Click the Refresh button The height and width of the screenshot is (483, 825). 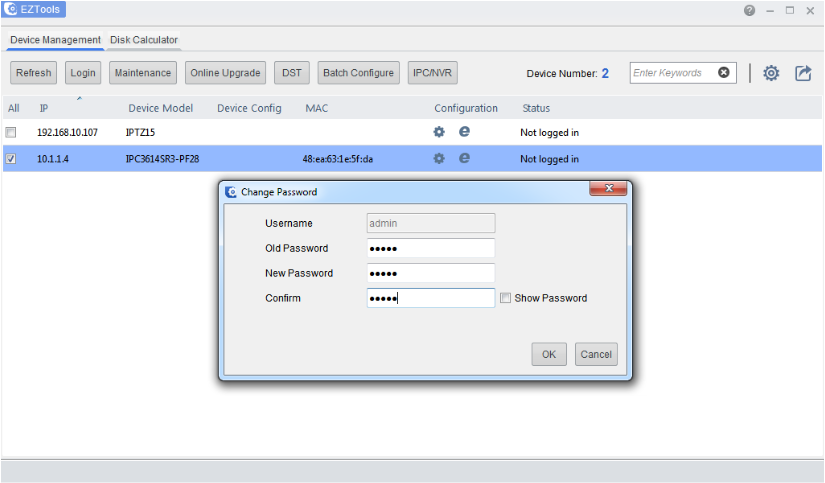[34, 73]
